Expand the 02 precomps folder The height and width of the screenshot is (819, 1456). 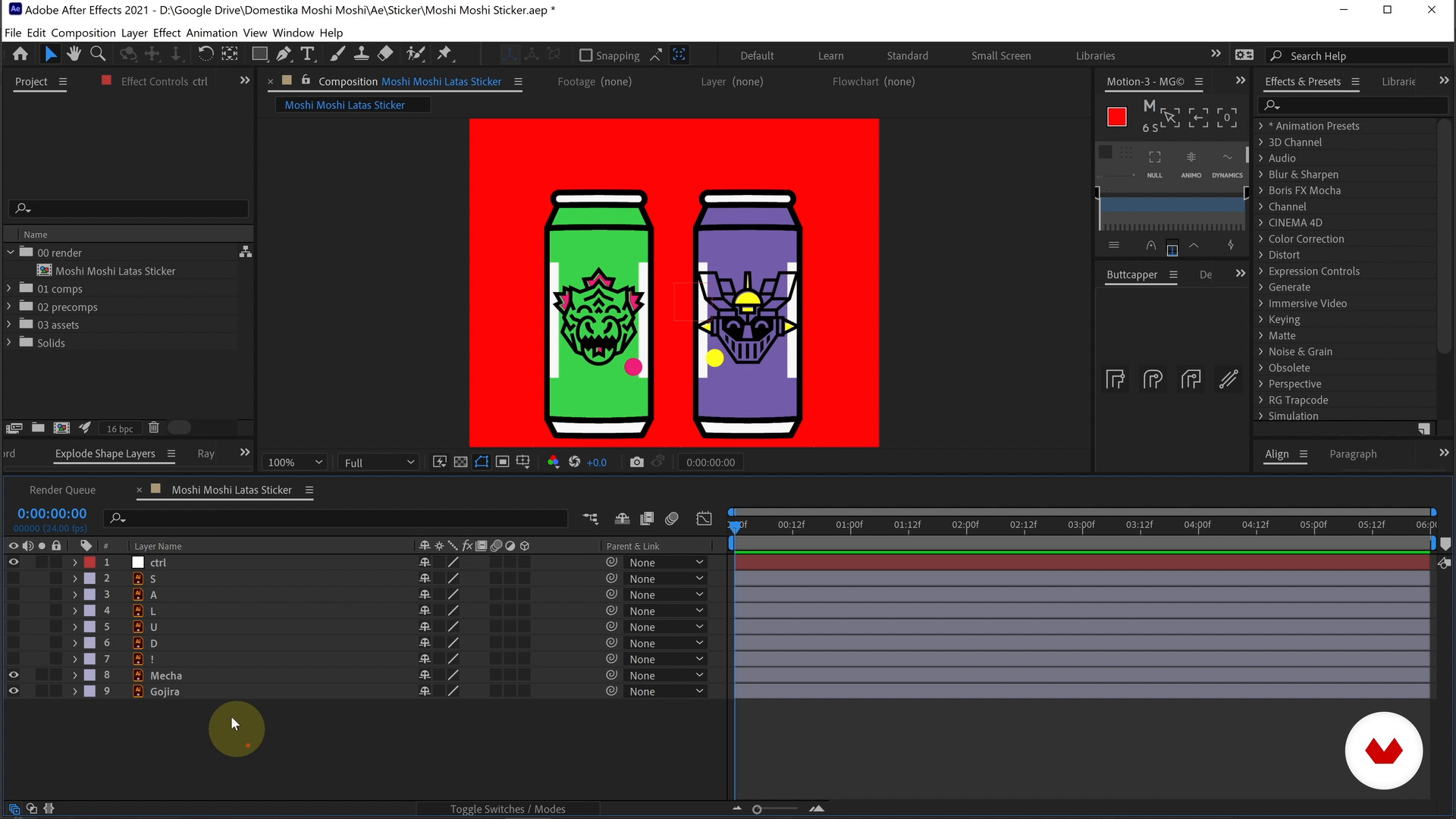click(x=9, y=306)
